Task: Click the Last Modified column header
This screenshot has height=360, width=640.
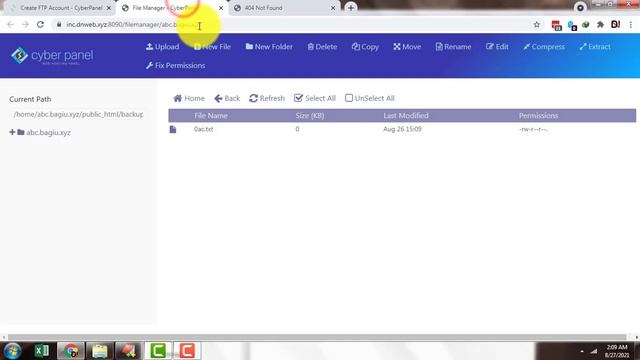Action: click(406, 116)
